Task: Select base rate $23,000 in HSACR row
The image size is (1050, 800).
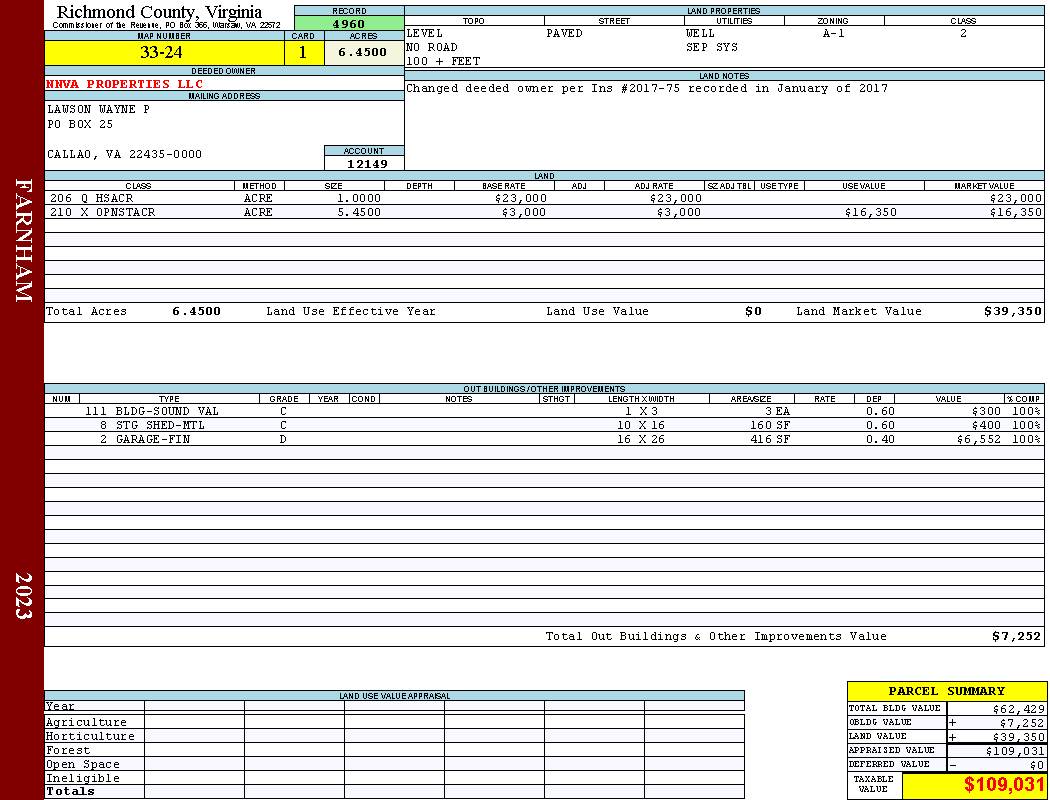Action: point(521,198)
